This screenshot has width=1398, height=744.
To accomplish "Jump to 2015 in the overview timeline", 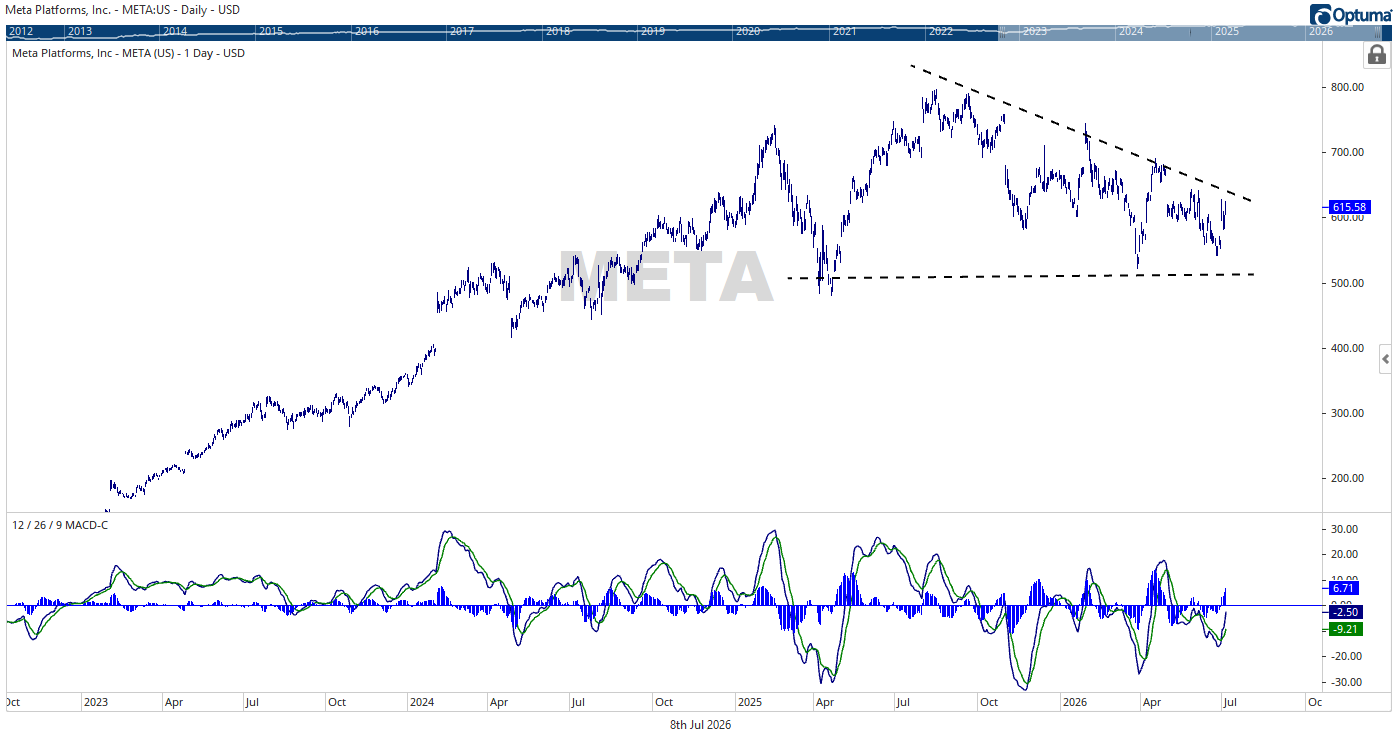I will pyautogui.click(x=270, y=32).
